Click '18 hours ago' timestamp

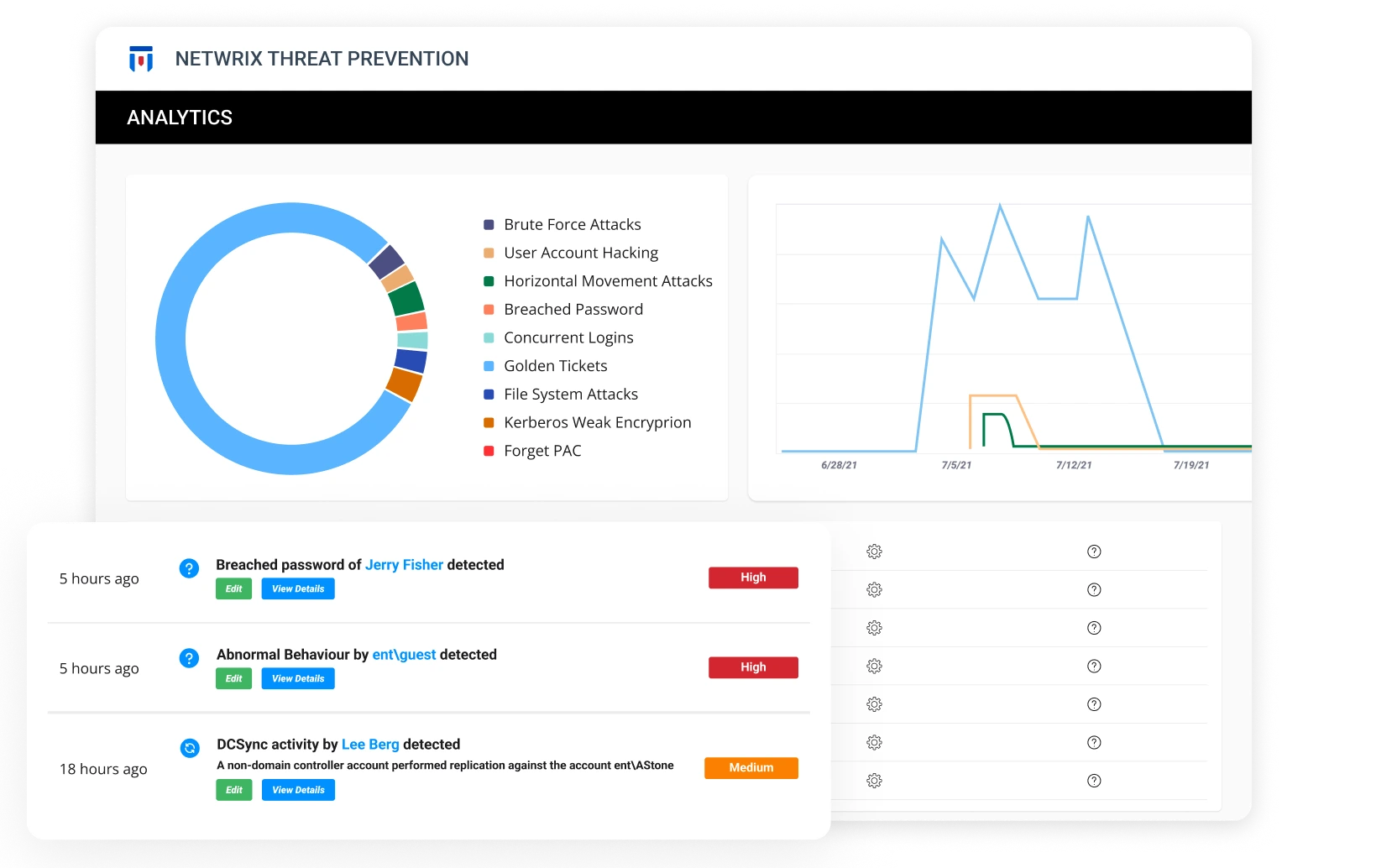point(103,769)
